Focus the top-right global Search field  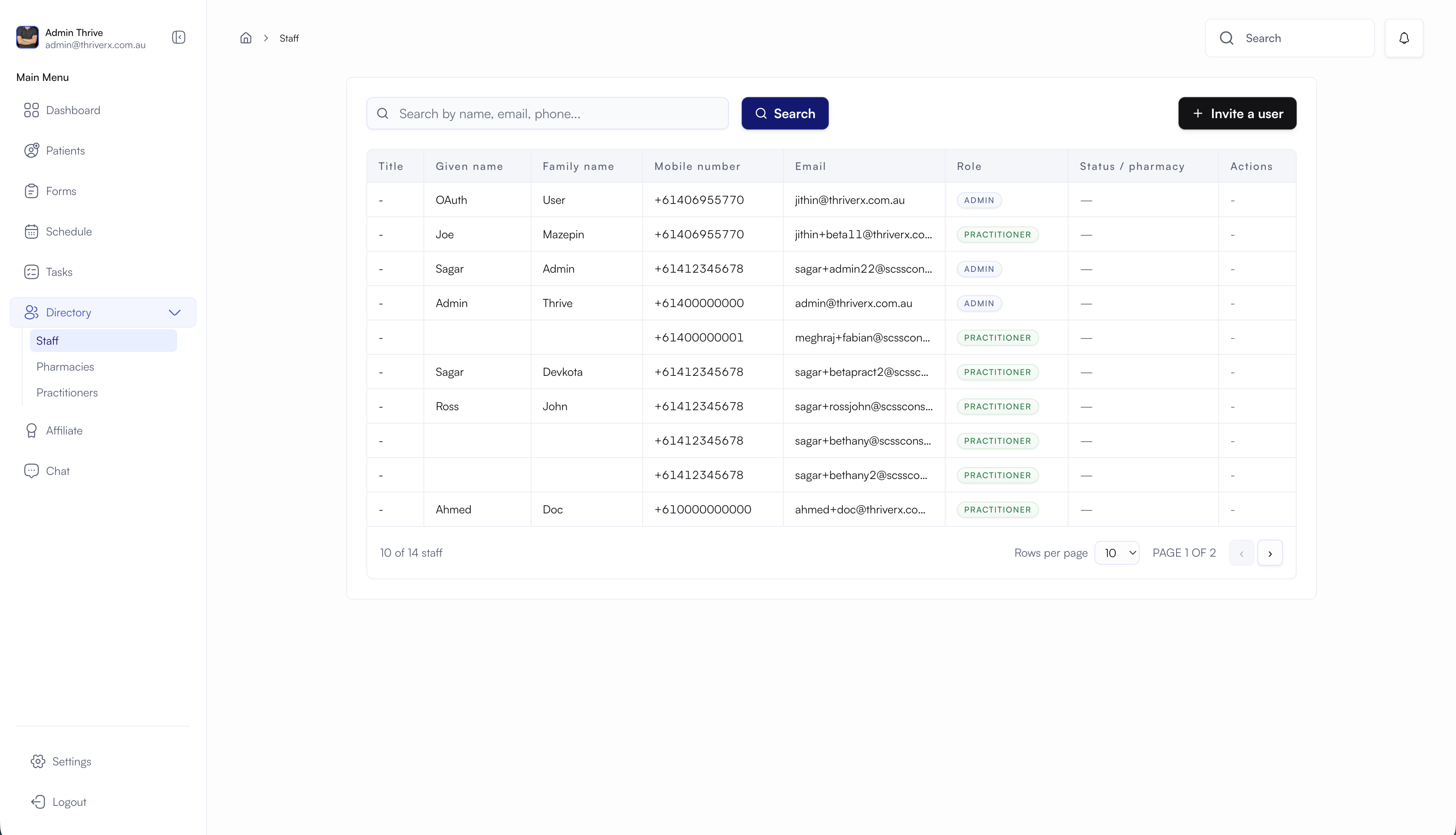tap(1290, 38)
